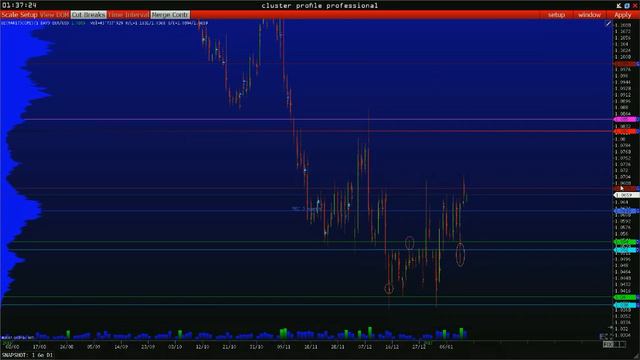The image size is (640, 360).
Task: Click the SNAPSHOT status text
Action: pos(27,355)
